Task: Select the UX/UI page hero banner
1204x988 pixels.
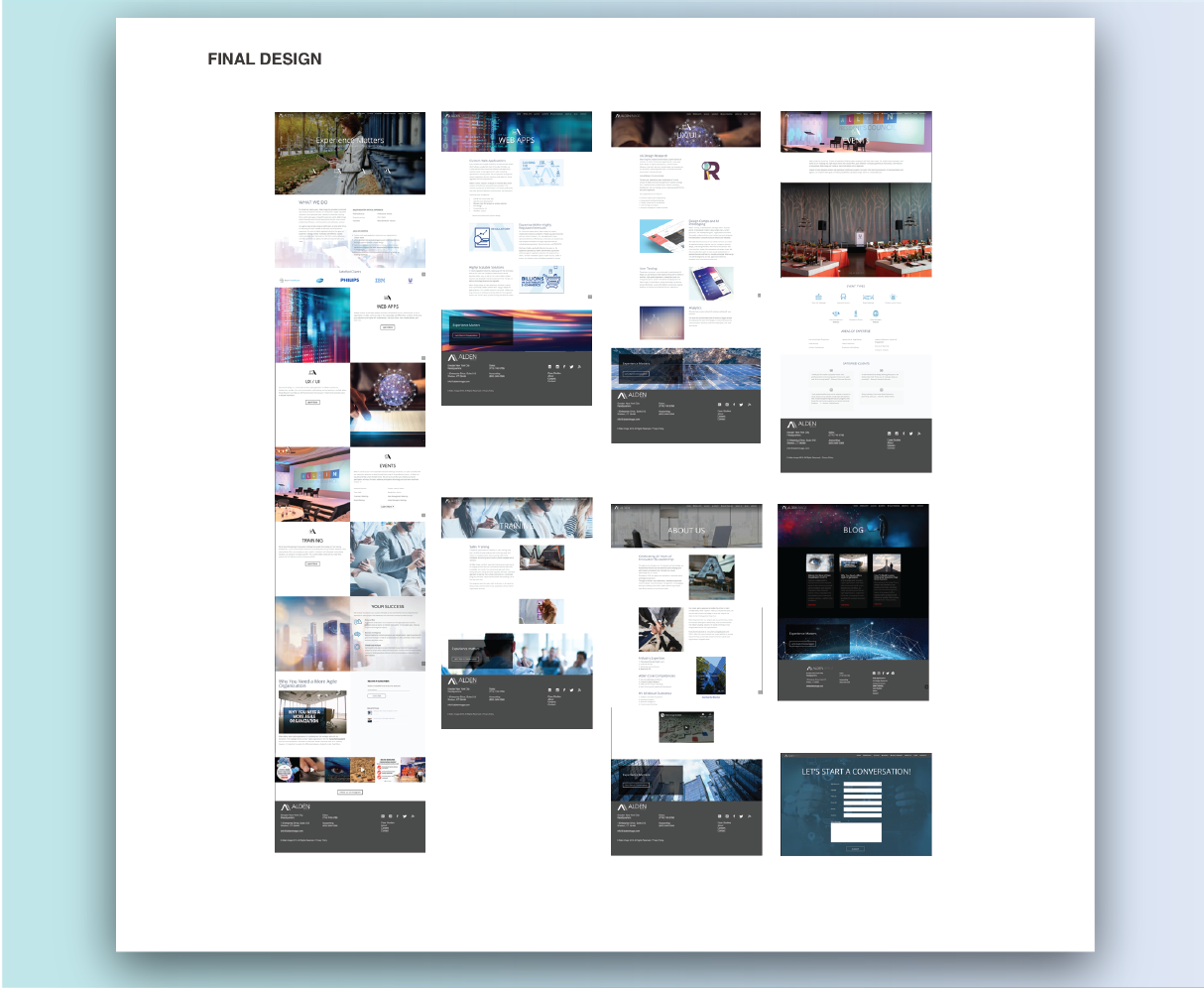Action: [686, 129]
